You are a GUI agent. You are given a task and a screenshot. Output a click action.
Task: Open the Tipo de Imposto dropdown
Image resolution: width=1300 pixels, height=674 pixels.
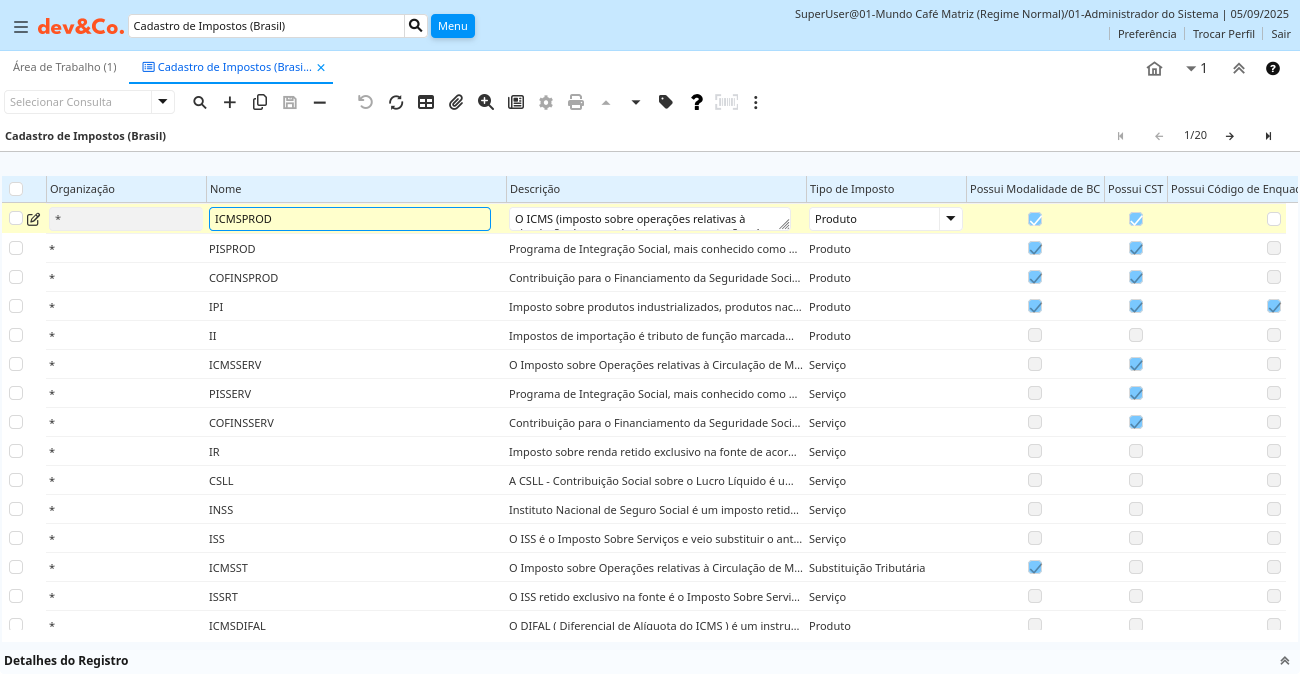pos(950,219)
